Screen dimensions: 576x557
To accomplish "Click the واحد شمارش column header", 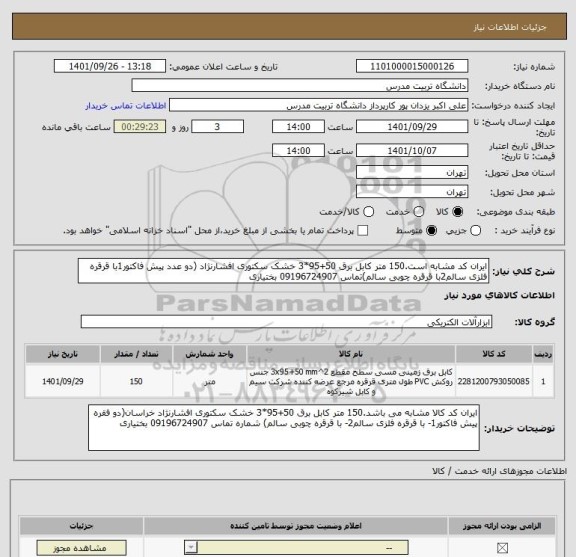I will coord(209,354).
